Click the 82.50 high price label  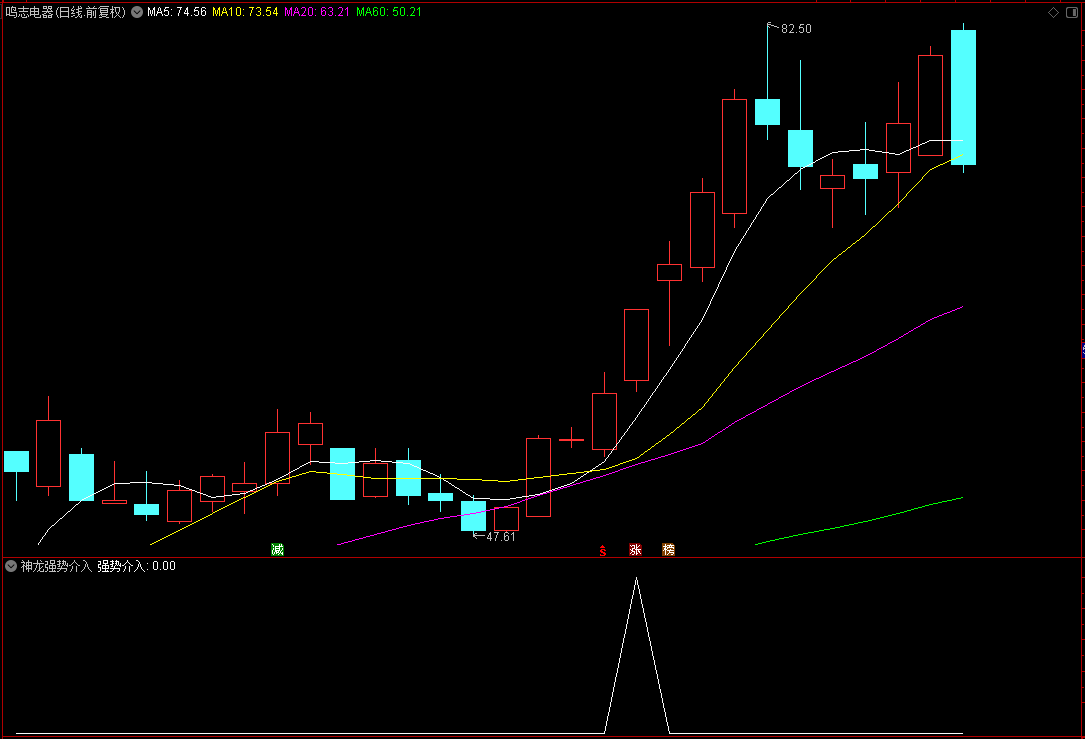pos(796,28)
